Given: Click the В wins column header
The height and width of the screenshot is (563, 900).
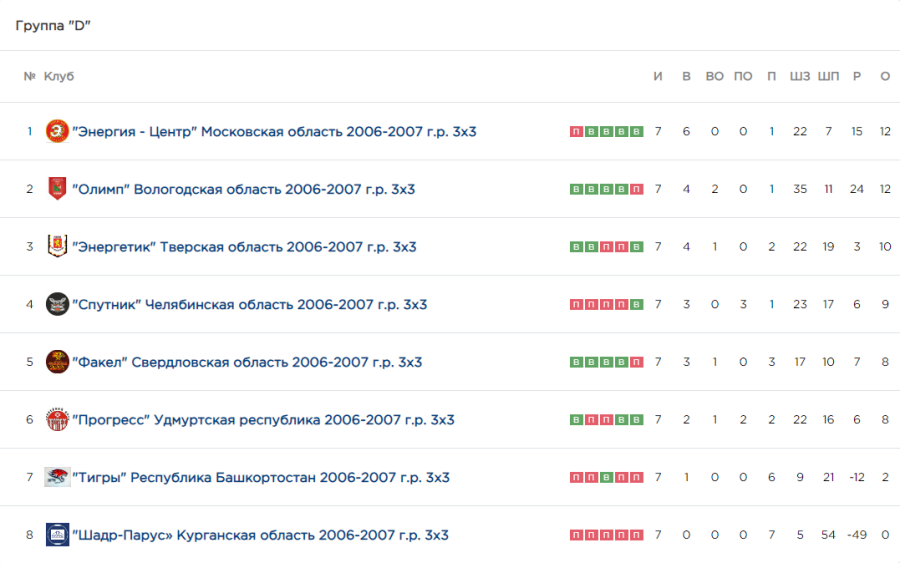Looking at the screenshot, I should [x=686, y=76].
